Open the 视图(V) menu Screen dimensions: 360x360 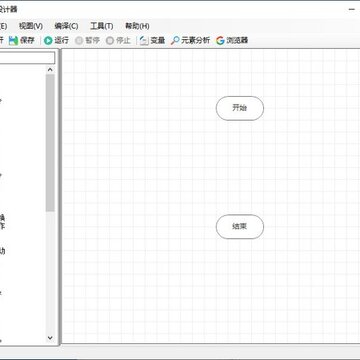[31, 26]
